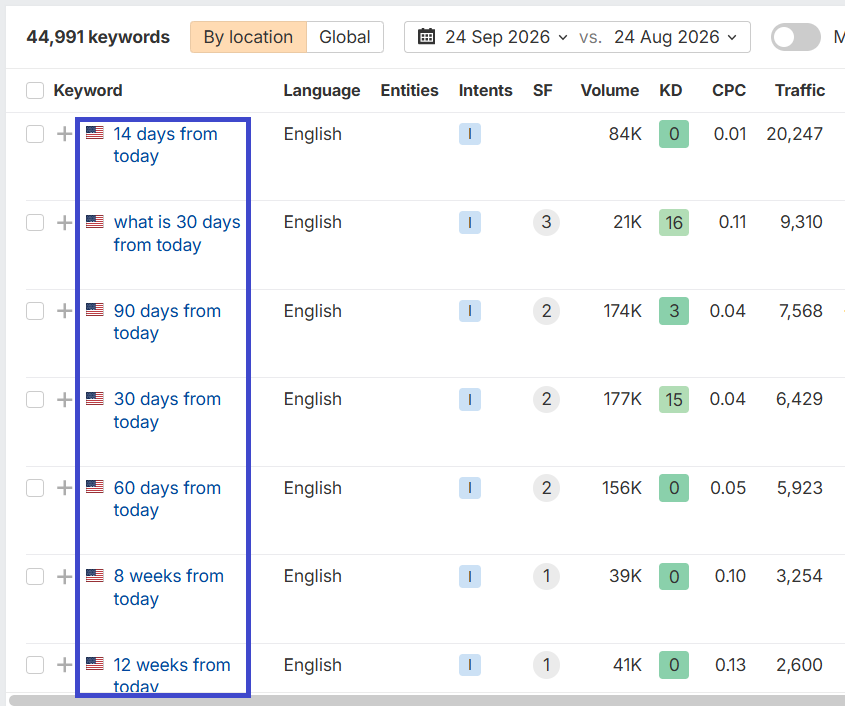Add '12 weeks from today' via plus icon
The height and width of the screenshot is (706, 845).
point(64,665)
